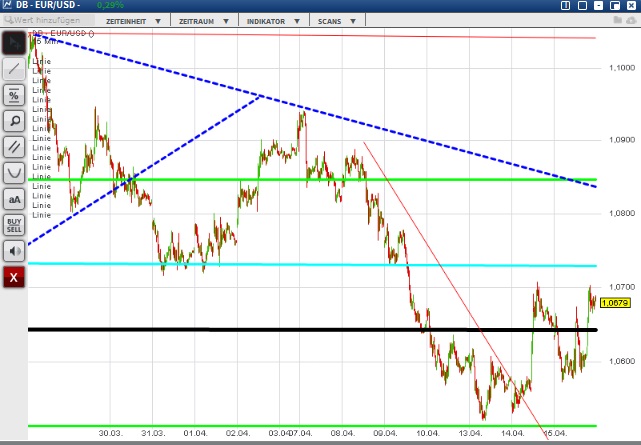Expand the INDIKATOR menu
This screenshot has width=641, height=445.
273,21
